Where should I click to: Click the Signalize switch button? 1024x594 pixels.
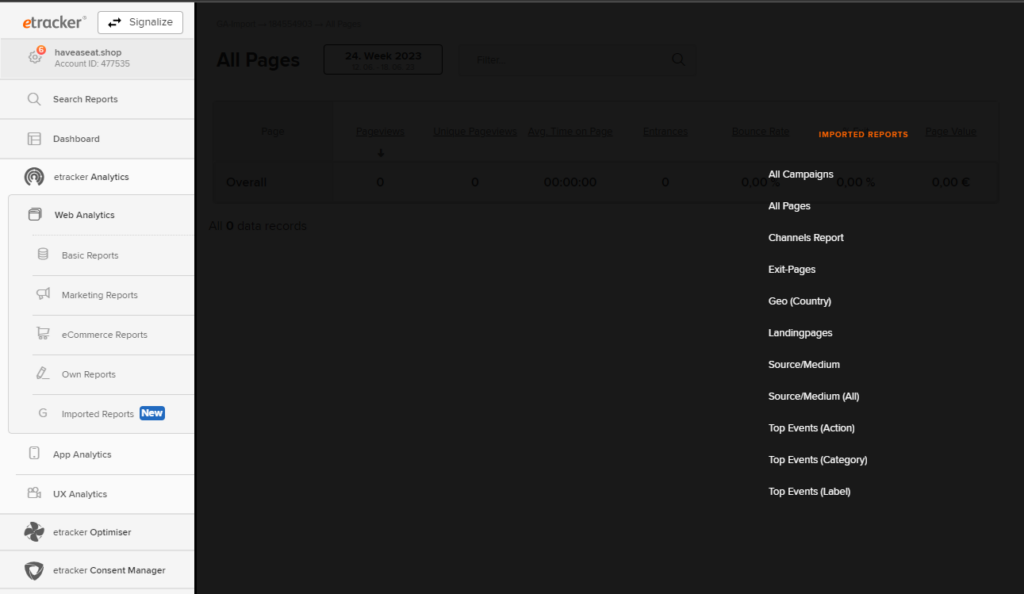pyautogui.click(x=140, y=22)
